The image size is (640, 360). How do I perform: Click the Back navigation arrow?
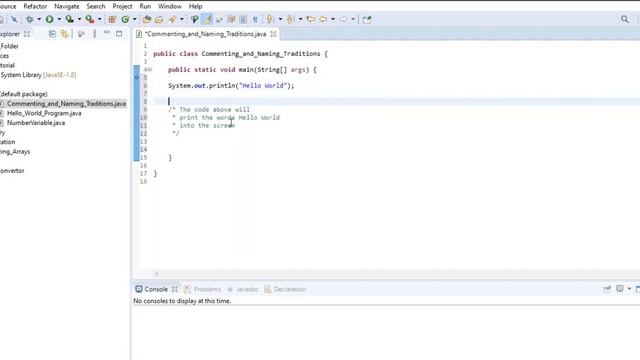coord(323,19)
